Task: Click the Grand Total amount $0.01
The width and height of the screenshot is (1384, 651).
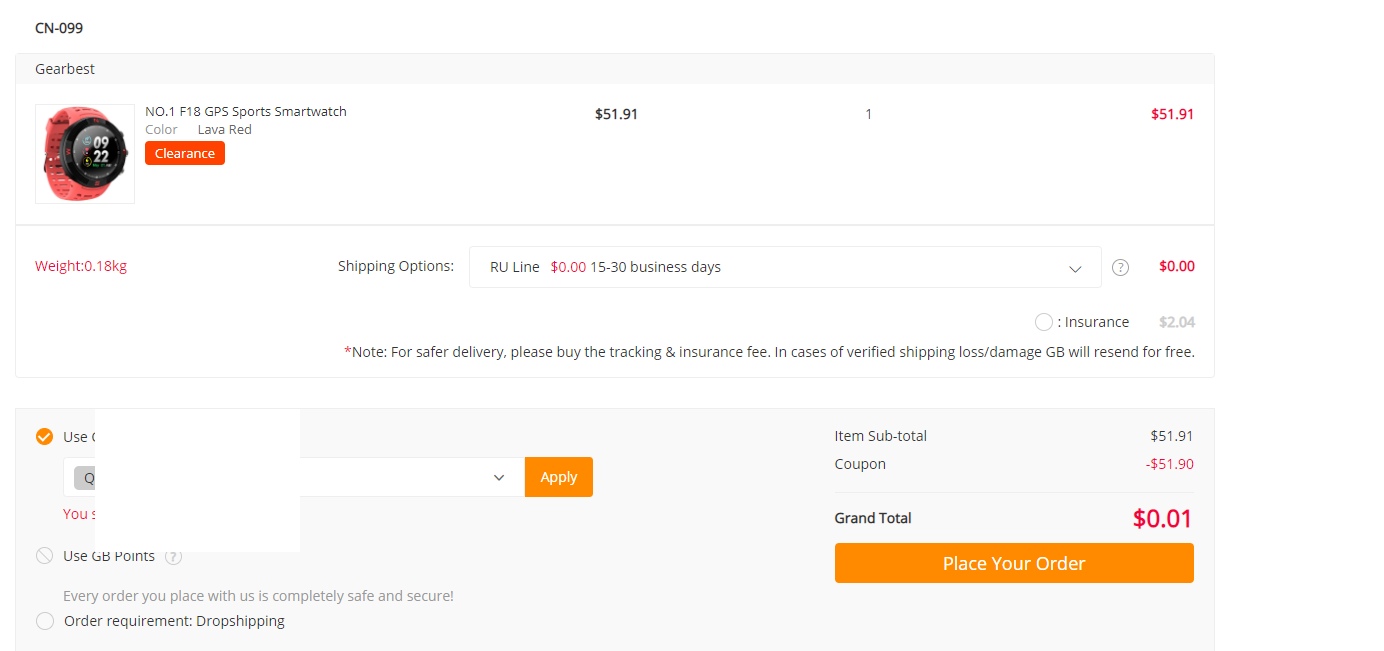Action: [1162, 518]
